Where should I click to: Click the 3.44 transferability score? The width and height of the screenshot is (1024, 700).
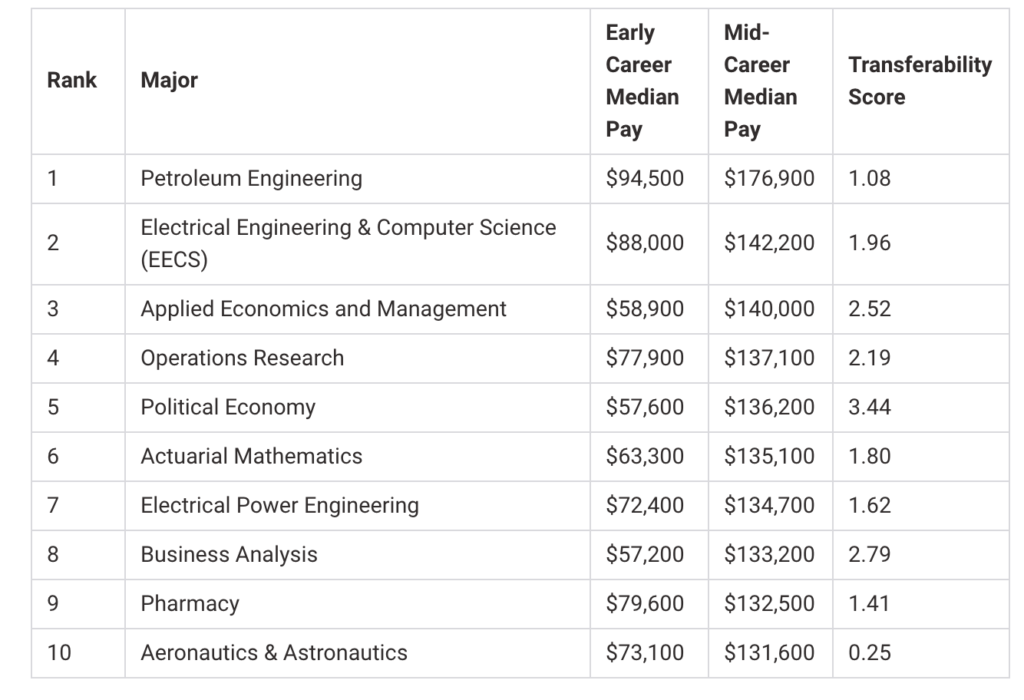tap(869, 407)
